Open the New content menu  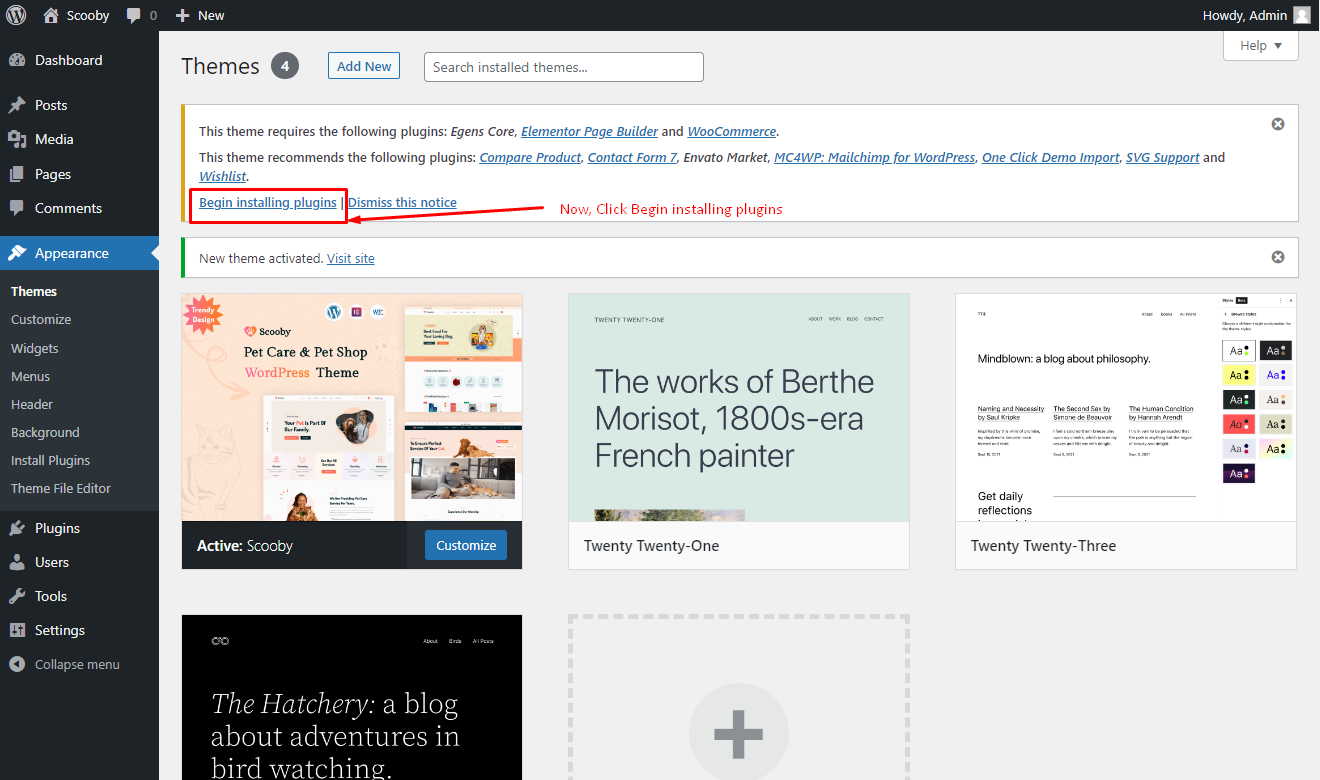200,15
